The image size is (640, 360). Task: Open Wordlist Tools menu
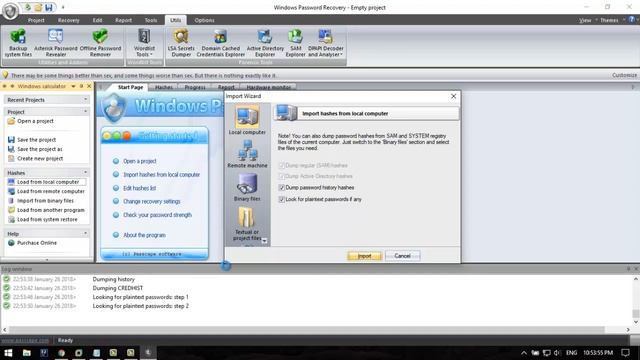click(144, 43)
